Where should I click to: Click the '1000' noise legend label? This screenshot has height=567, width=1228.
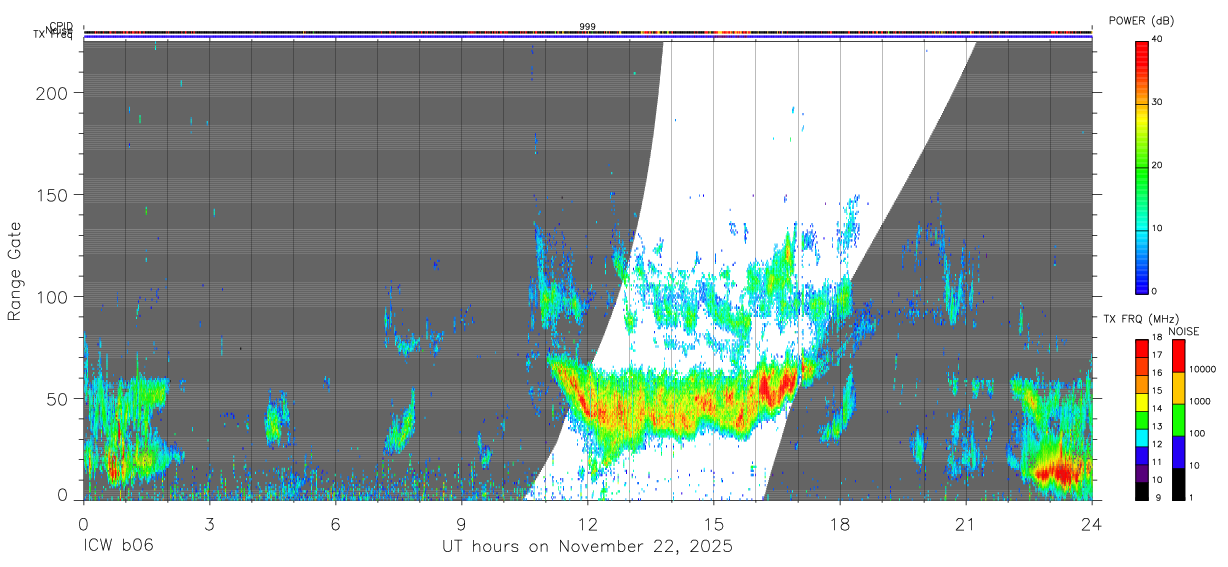tap(1198, 402)
